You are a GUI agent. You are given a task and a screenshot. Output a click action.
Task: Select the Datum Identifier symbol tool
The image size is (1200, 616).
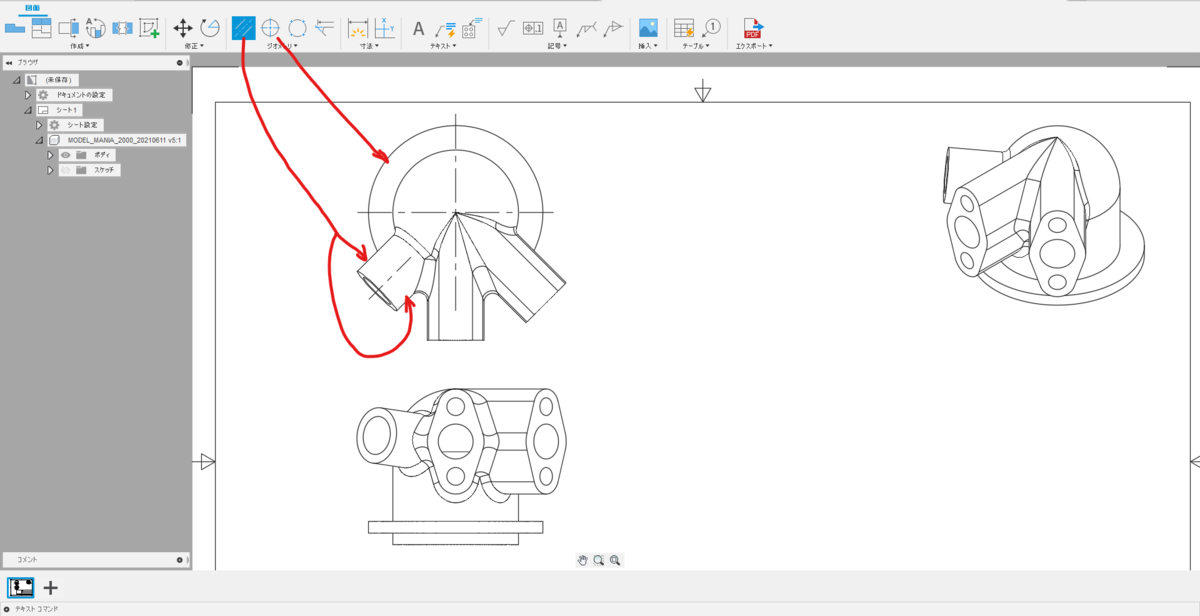pos(560,27)
